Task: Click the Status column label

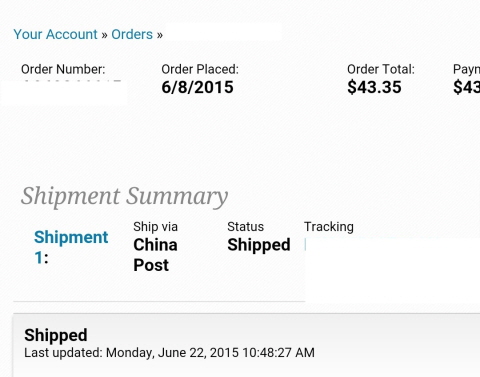Action: 245,227
